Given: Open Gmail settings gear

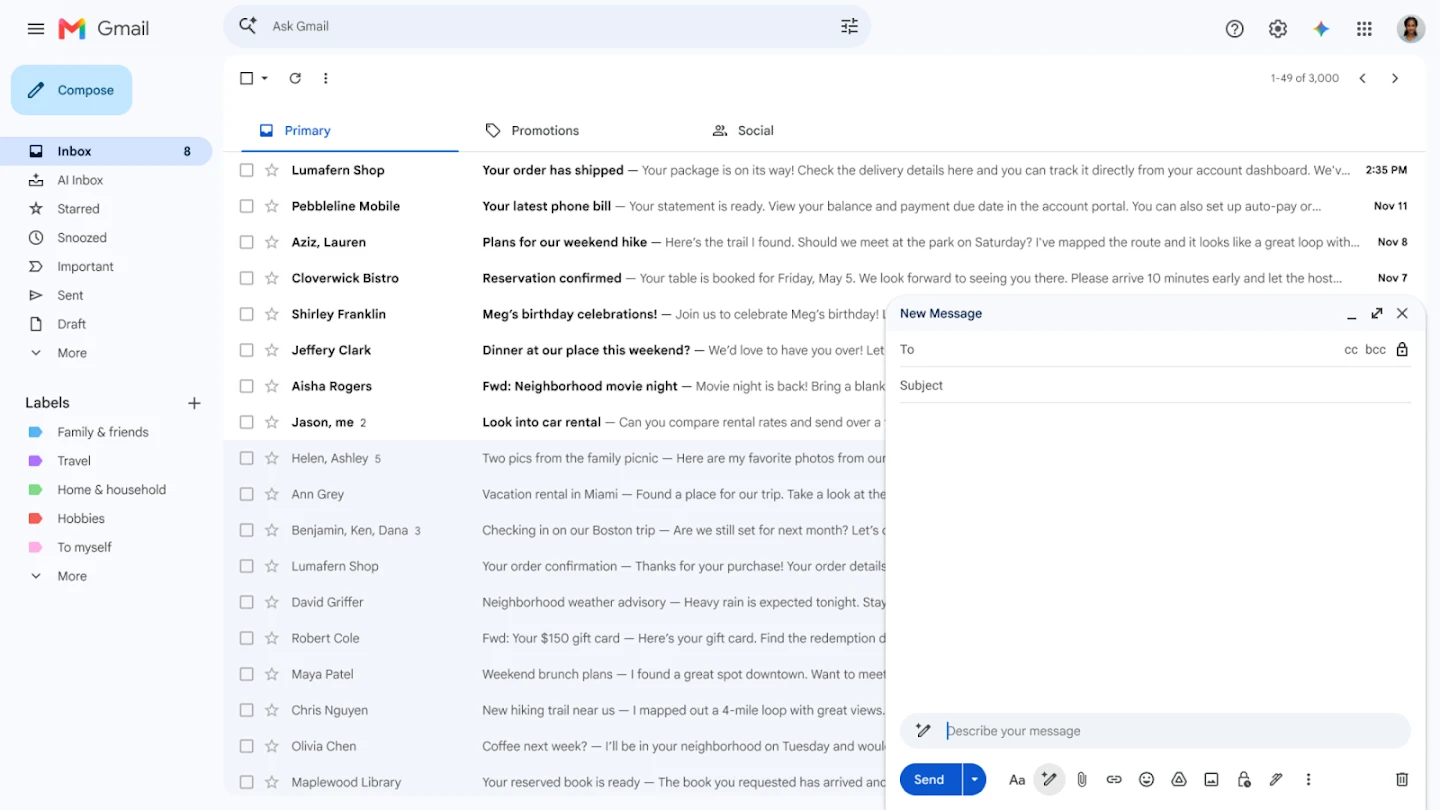Looking at the screenshot, I should (1278, 29).
